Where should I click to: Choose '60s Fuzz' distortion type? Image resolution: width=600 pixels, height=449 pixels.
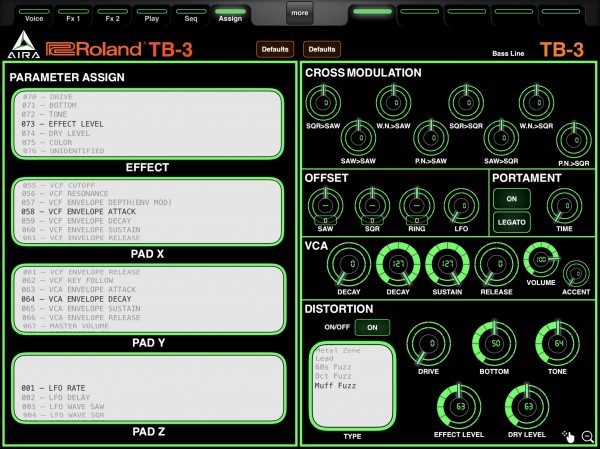(333, 367)
